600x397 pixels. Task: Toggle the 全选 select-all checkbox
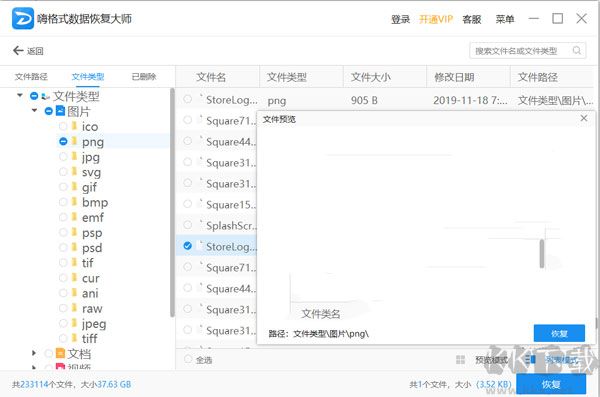pyautogui.click(x=188, y=359)
